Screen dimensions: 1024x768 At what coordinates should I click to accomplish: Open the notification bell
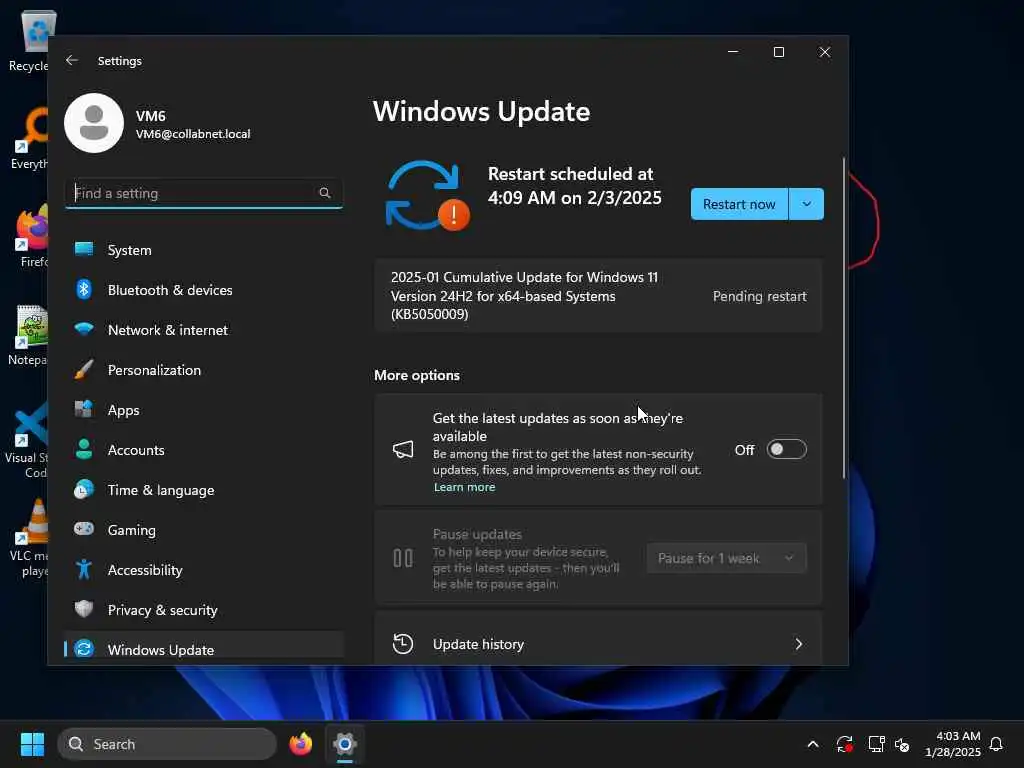[x=996, y=744]
